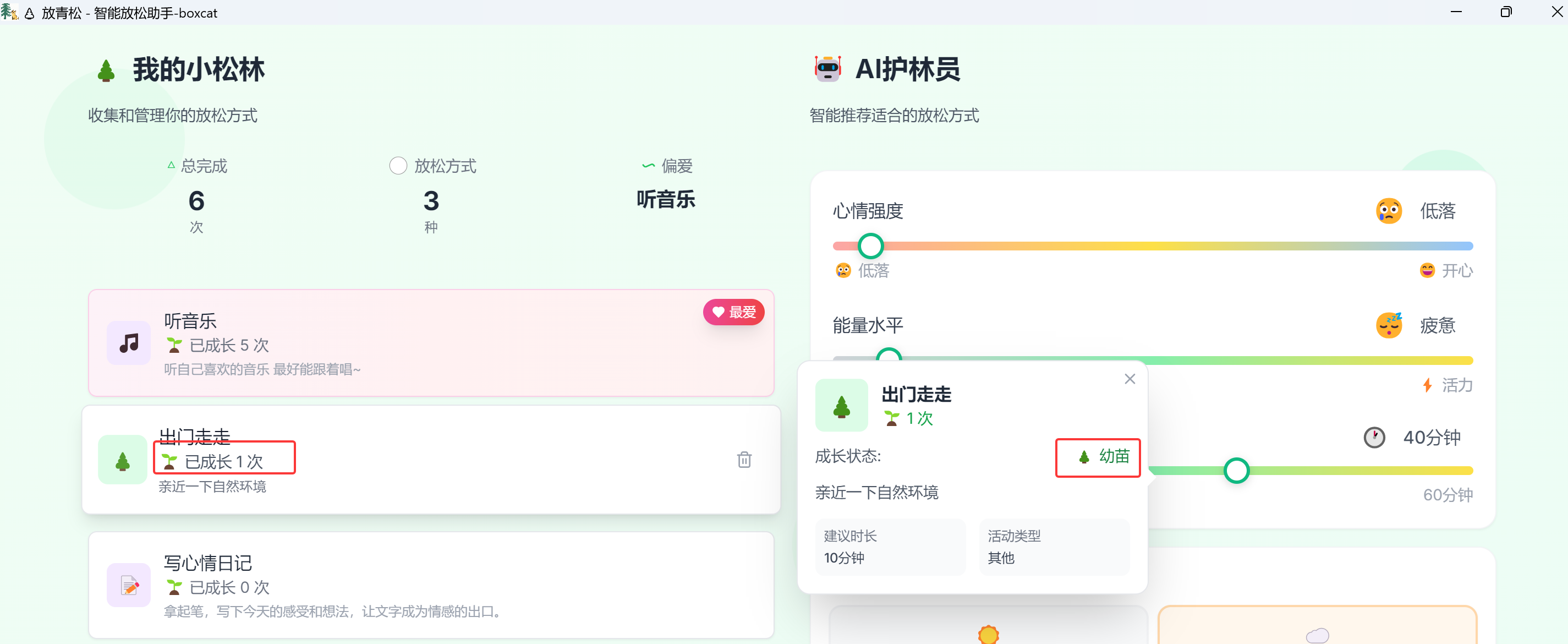Click the 建议时长 10分钟 box

(890, 547)
